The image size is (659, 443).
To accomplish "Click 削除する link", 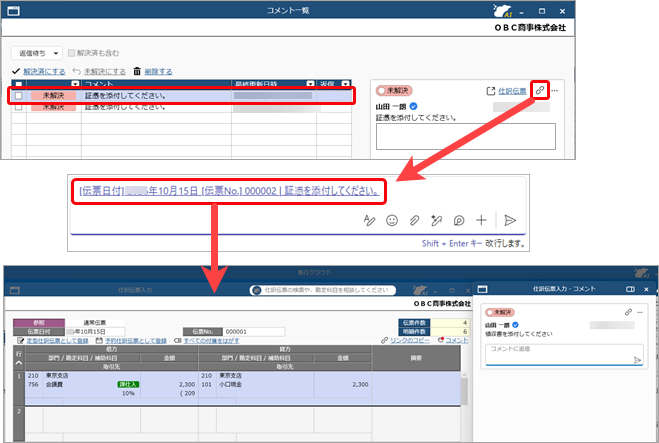I will click(x=158, y=71).
